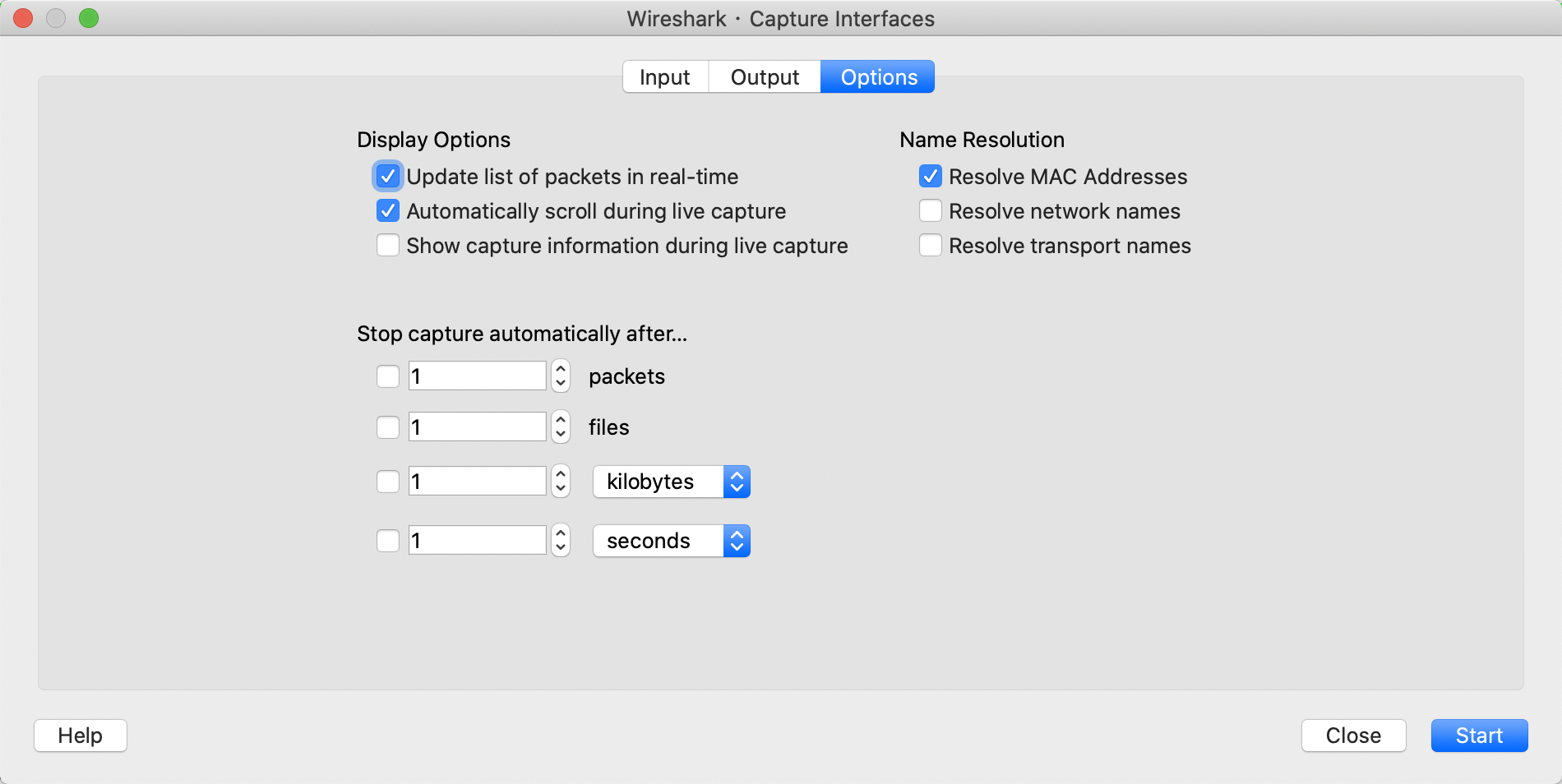Switch to the Output tab
Image resolution: width=1562 pixels, height=784 pixels.
(x=765, y=77)
